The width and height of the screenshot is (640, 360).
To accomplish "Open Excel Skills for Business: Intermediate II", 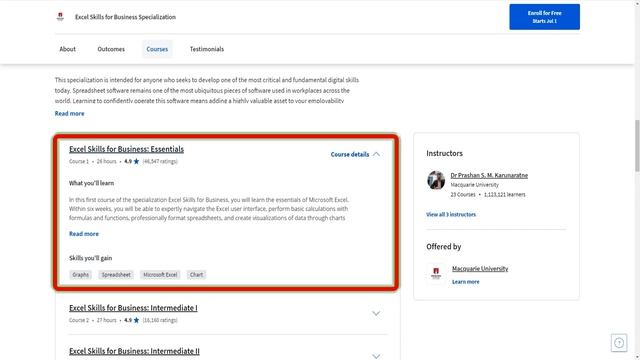I will (x=134, y=351).
